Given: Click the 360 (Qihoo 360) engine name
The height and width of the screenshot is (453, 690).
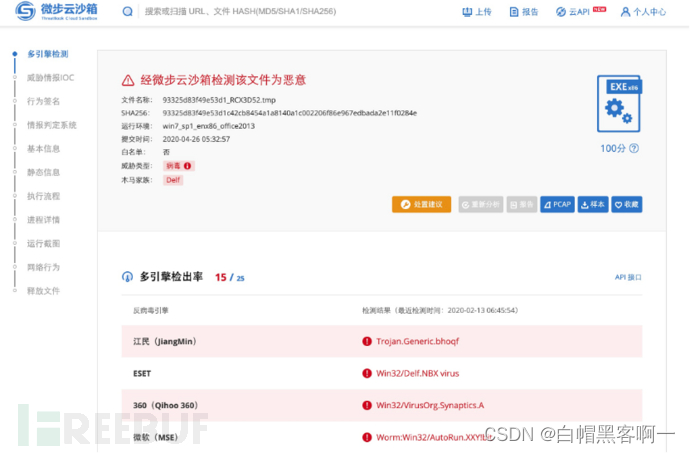Looking at the screenshot, I should point(165,405).
